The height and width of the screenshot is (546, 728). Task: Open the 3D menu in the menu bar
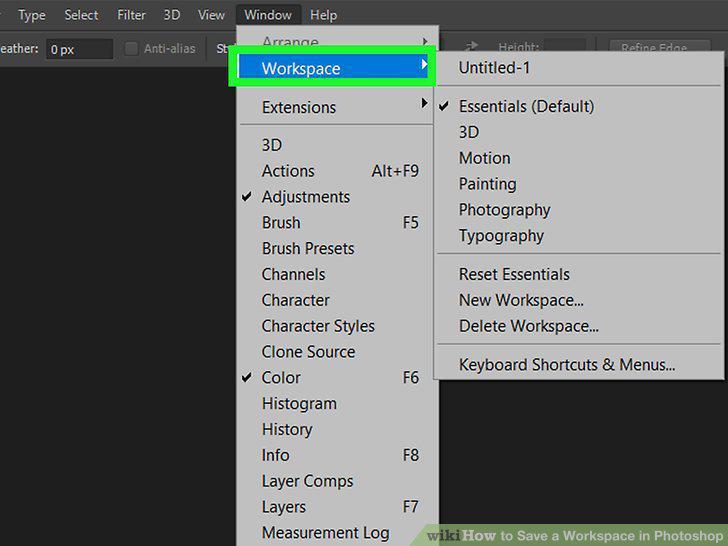[x=172, y=15]
